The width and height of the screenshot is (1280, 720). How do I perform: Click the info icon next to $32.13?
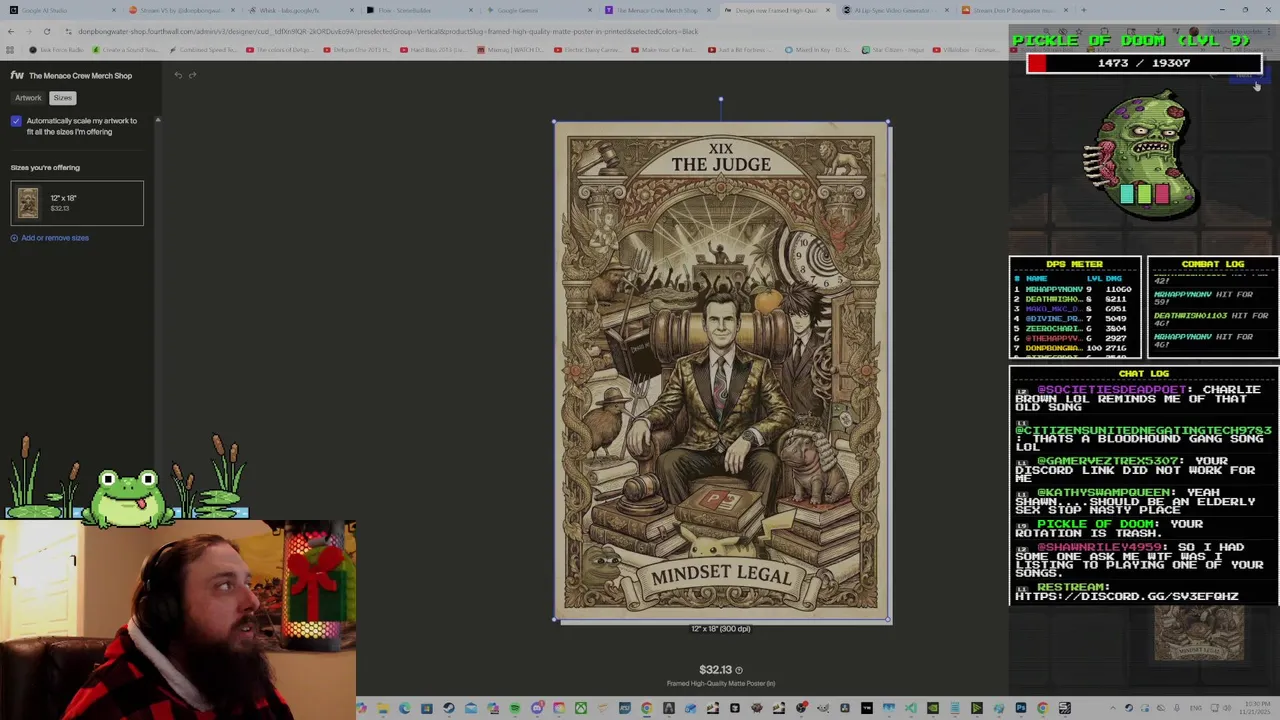tap(739, 670)
